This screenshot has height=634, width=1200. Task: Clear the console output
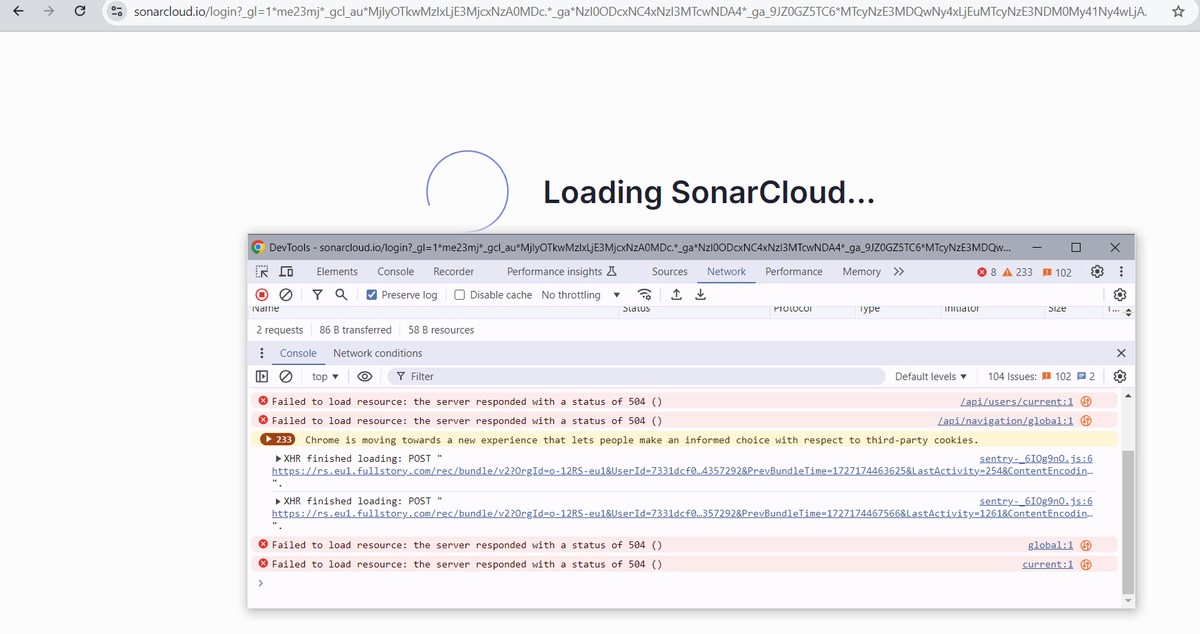[x=286, y=377]
